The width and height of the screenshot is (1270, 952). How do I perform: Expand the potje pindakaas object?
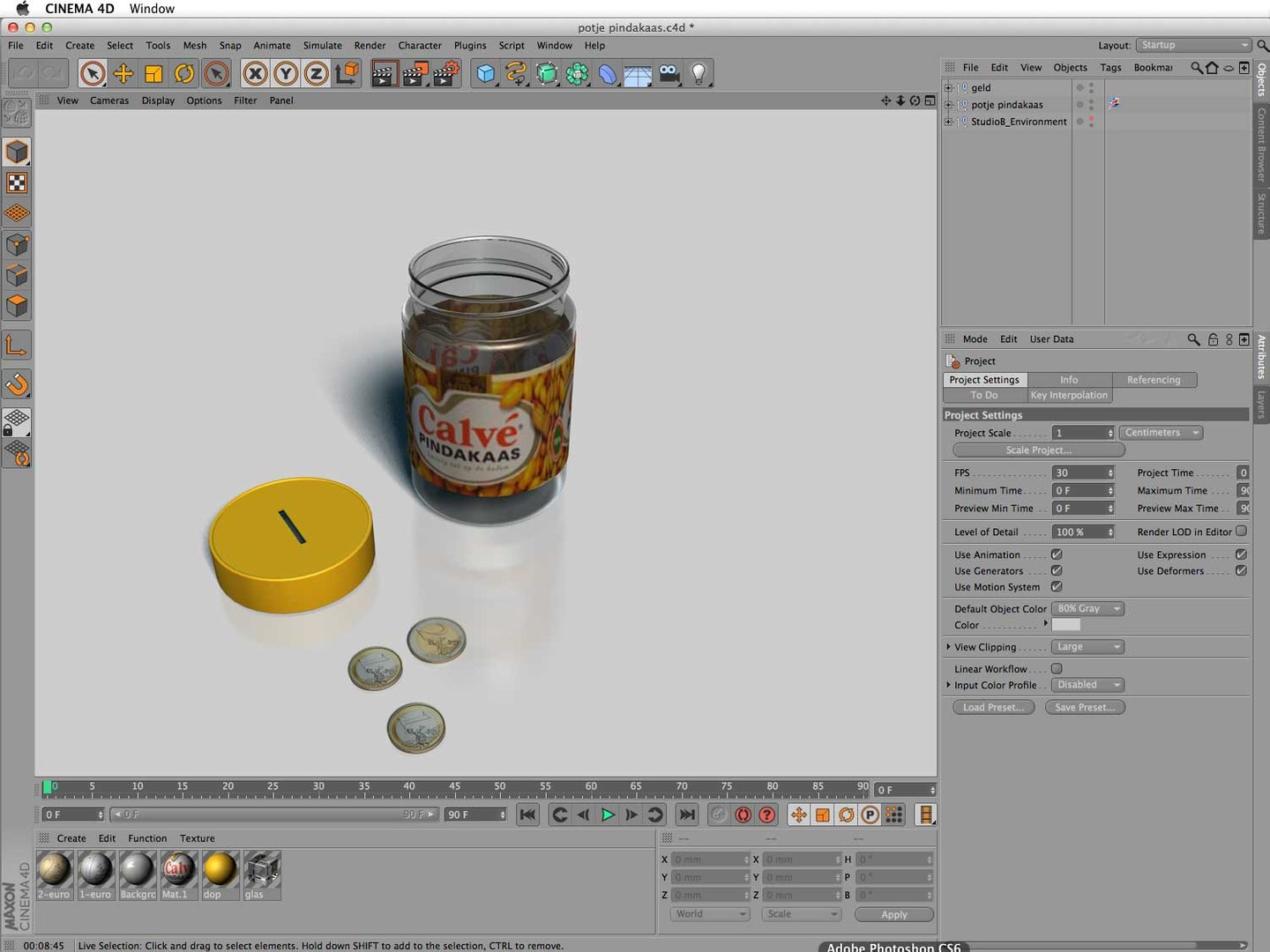tap(948, 105)
